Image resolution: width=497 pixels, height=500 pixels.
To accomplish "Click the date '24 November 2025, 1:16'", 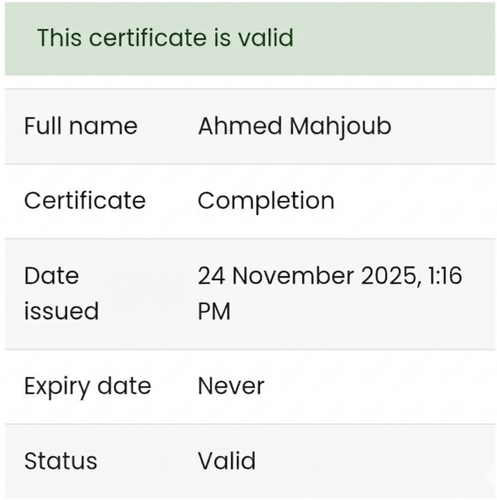I will click(x=330, y=276).
